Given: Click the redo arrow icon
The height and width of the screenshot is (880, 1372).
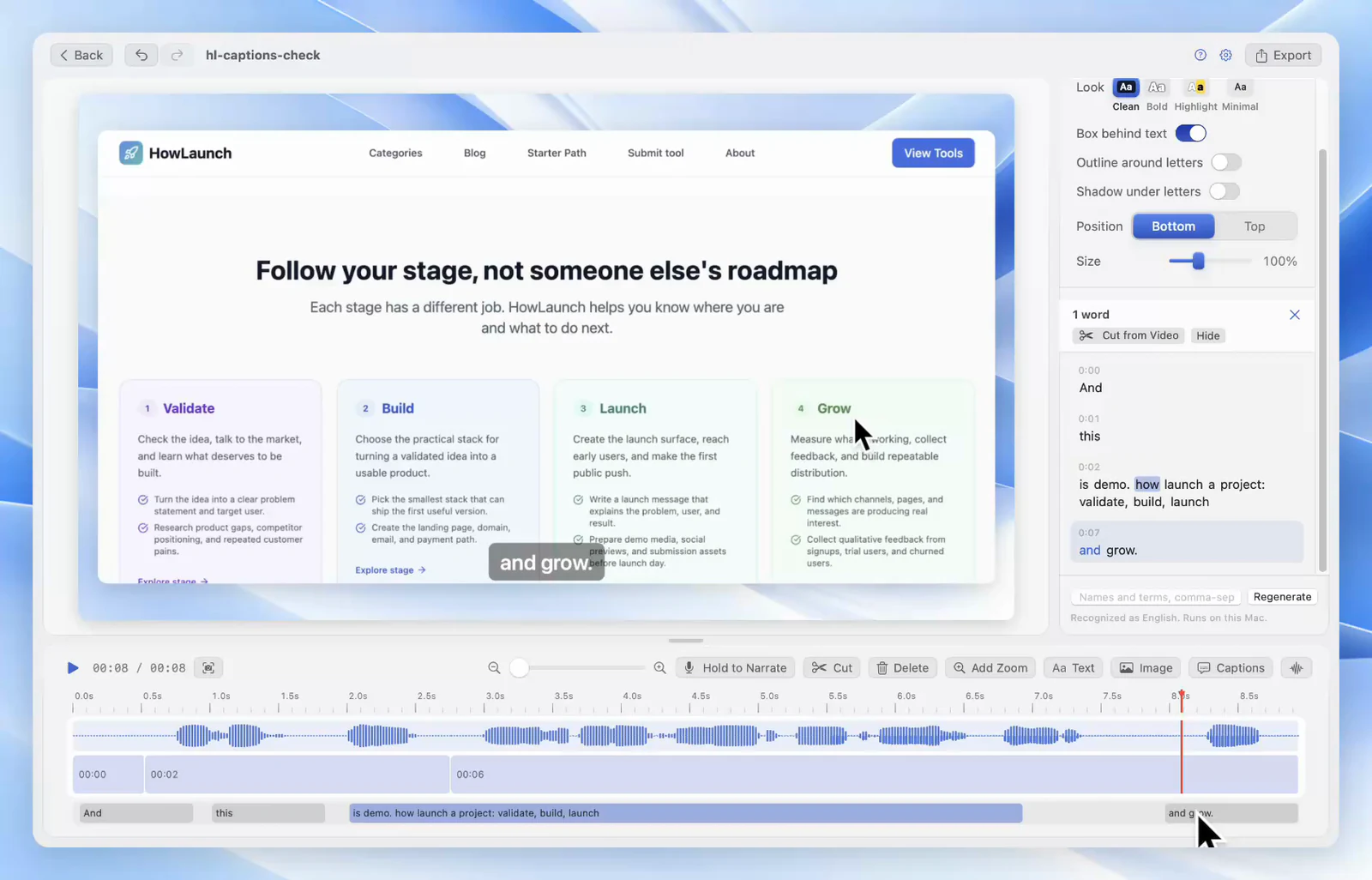Looking at the screenshot, I should tap(177, 55).
